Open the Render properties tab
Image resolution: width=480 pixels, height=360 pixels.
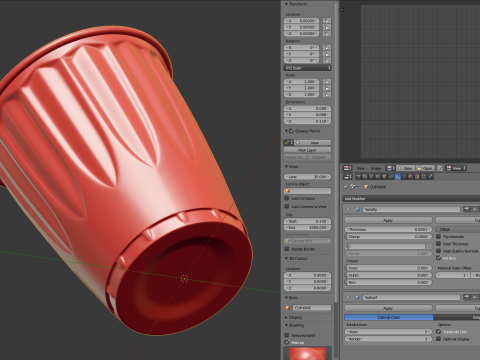click(358, 176)
